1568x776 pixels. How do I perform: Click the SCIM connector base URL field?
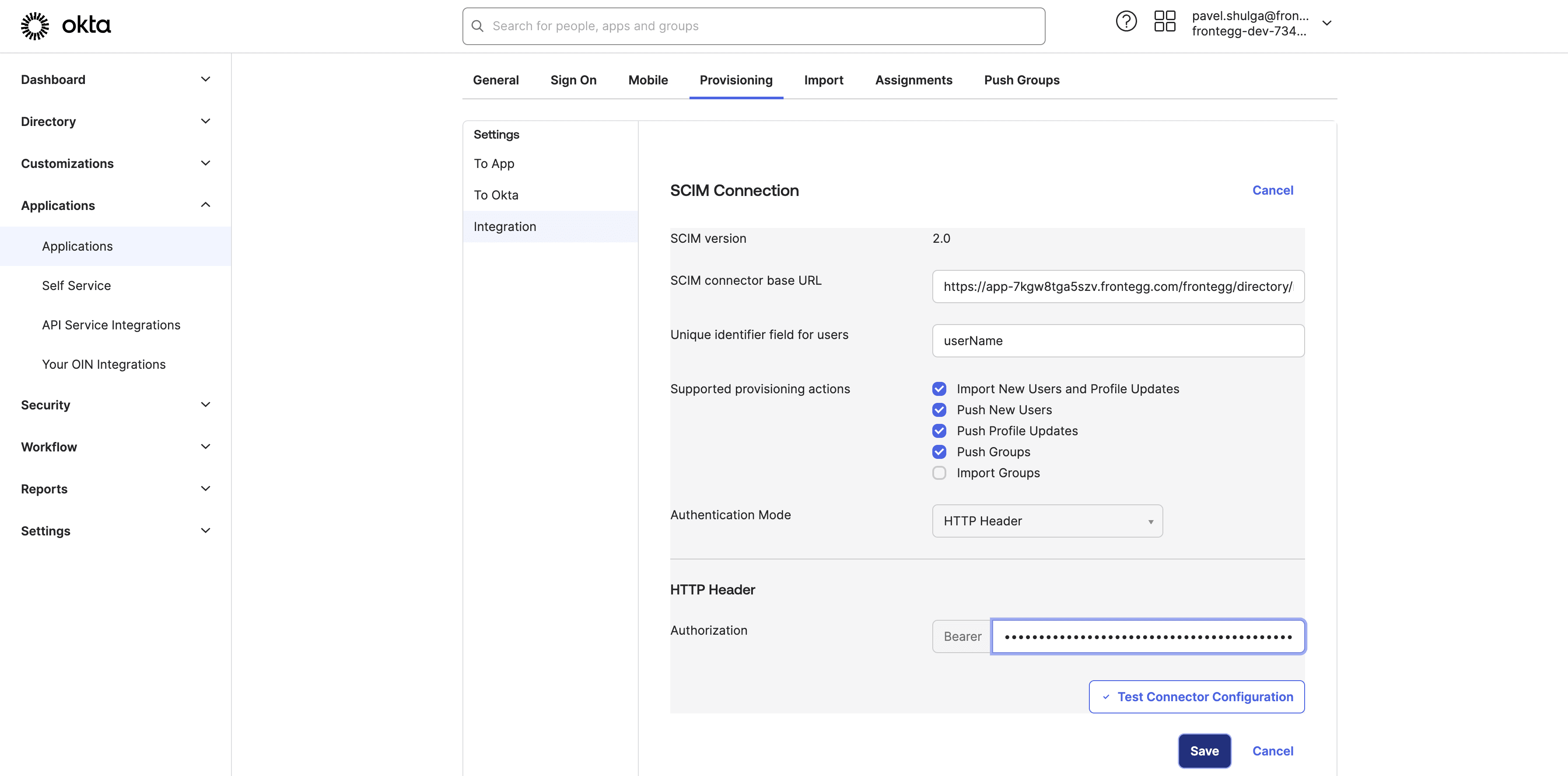pos(1118,287)
